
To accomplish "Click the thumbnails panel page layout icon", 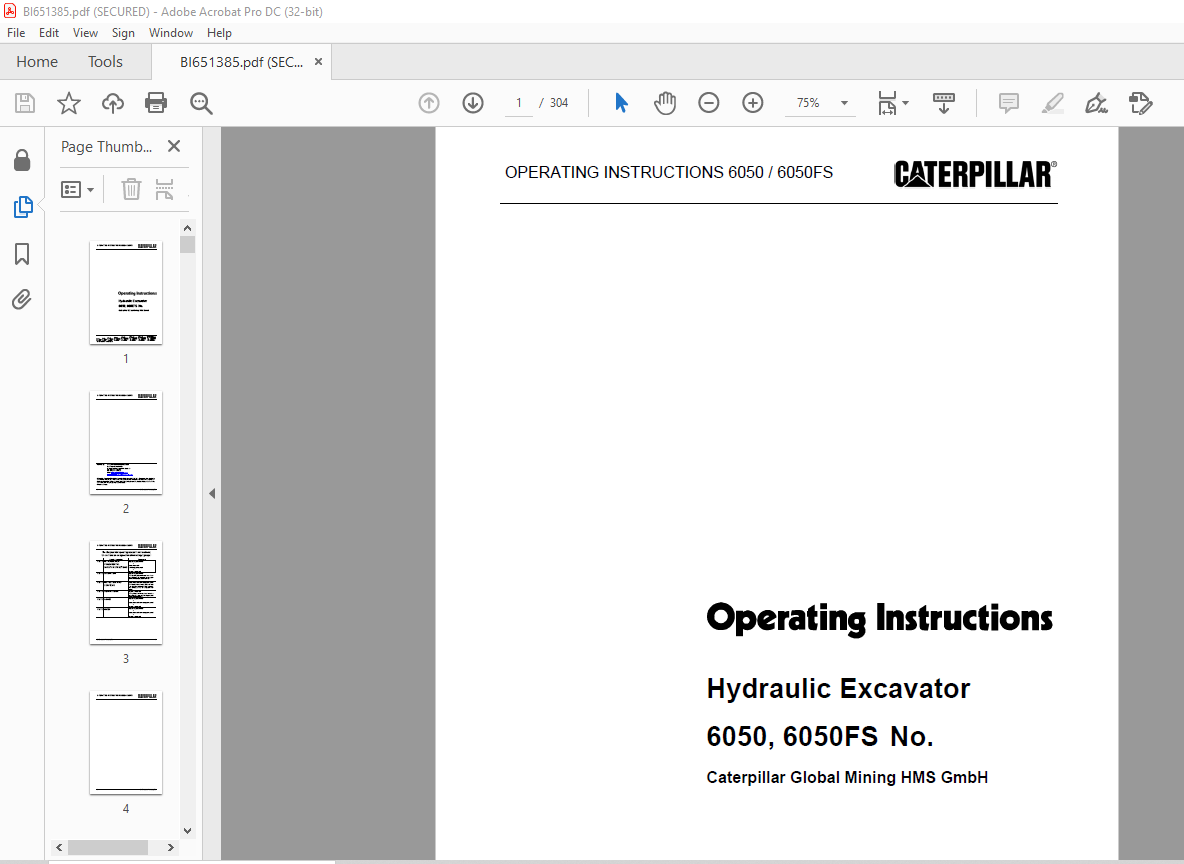I will tap(164, 189).
